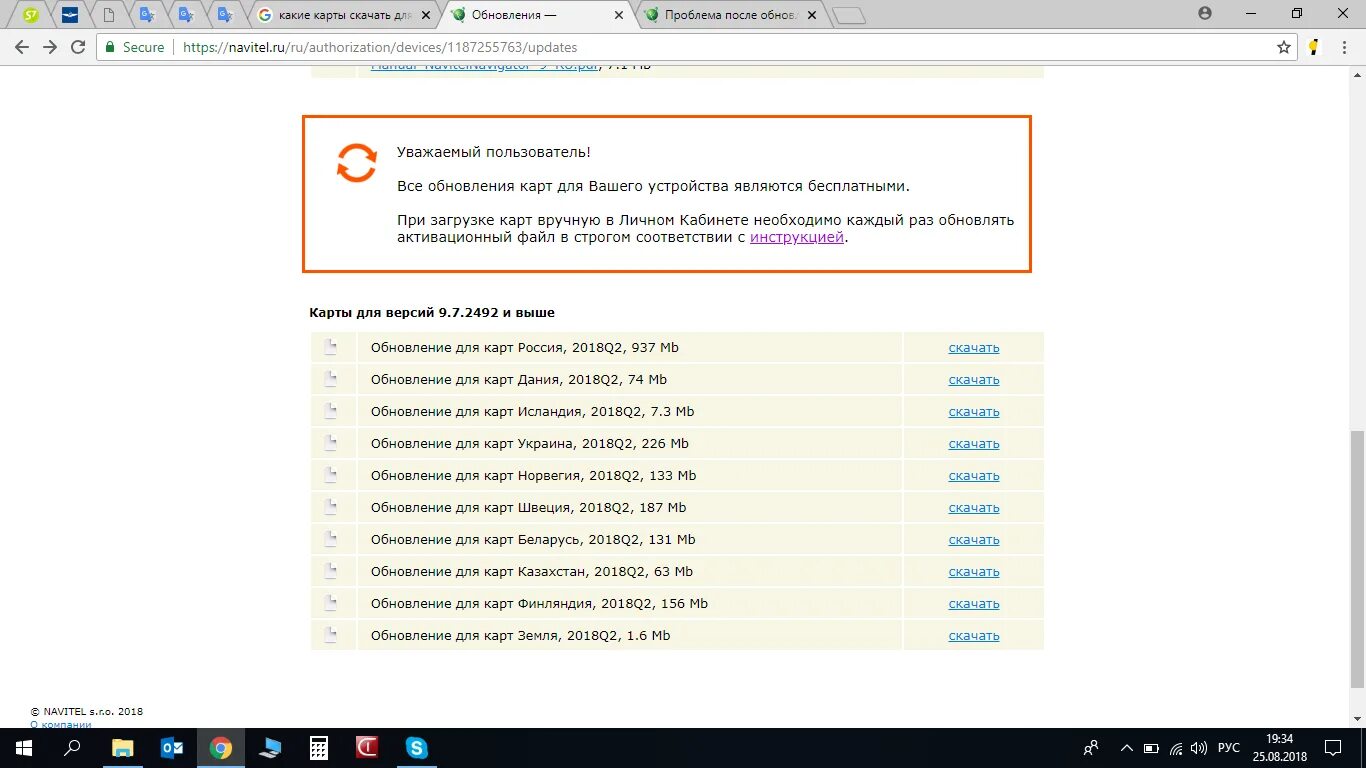Go back to the previous page
Viewport: 1366px width, 768px height.
point(22,47)
